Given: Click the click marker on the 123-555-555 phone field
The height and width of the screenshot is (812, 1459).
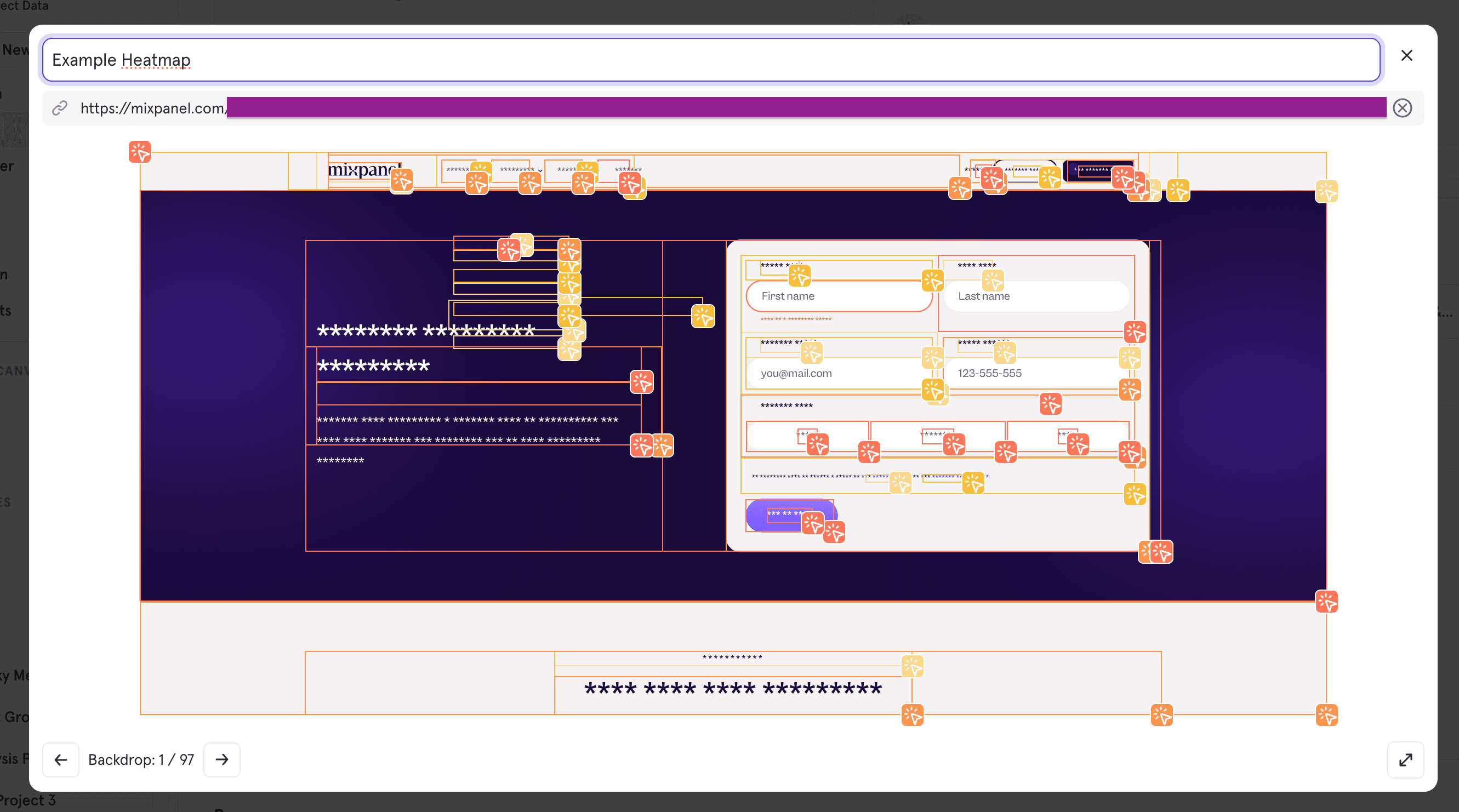Looking at the screenshot, I should pyautogui.click(x=1005, y=354).
